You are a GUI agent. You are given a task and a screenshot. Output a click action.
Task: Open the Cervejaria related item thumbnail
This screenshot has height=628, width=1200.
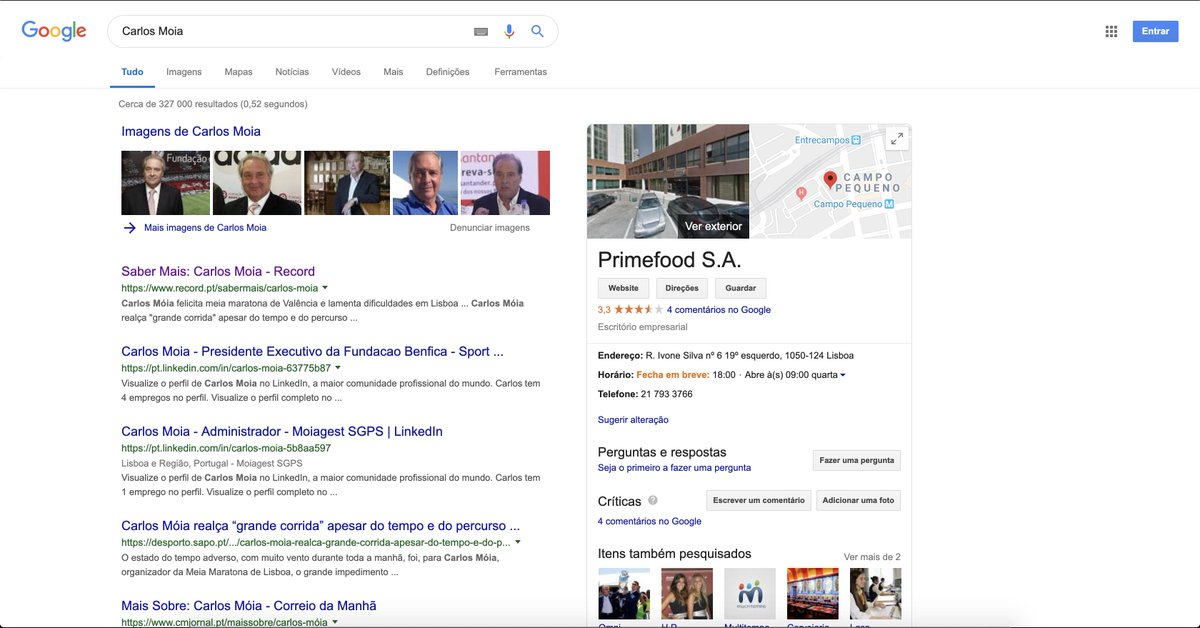(813, 594)
